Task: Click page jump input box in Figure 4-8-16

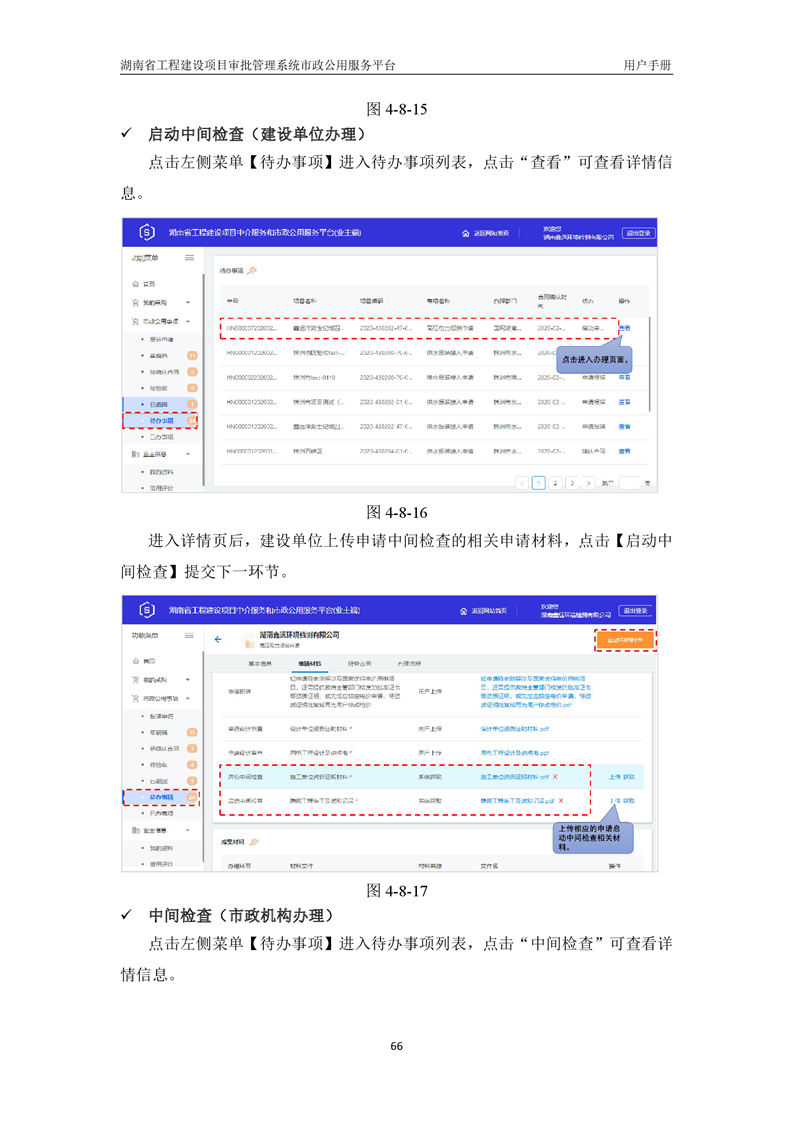Action: pos(629,483)
